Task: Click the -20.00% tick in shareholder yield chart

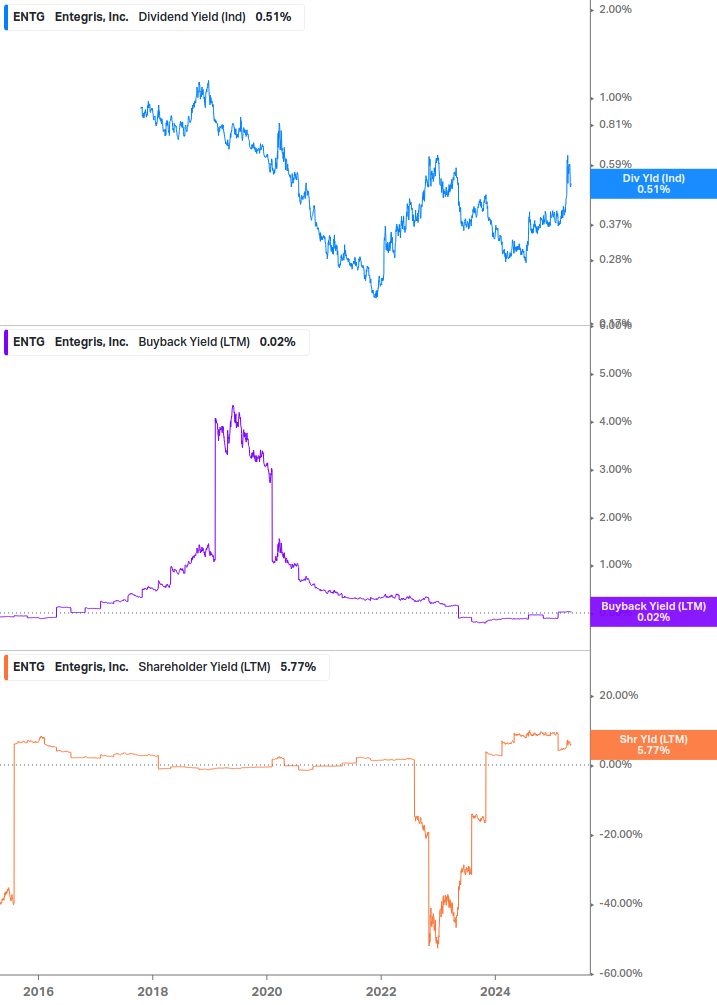Action: click(x=620, y=835)
